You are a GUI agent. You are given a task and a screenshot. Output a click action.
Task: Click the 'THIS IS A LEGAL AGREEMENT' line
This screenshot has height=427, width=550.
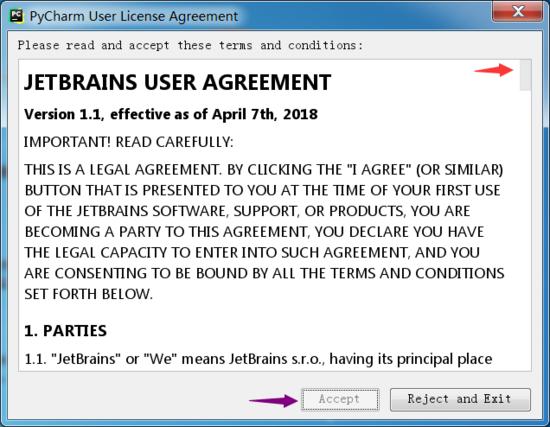264,170
